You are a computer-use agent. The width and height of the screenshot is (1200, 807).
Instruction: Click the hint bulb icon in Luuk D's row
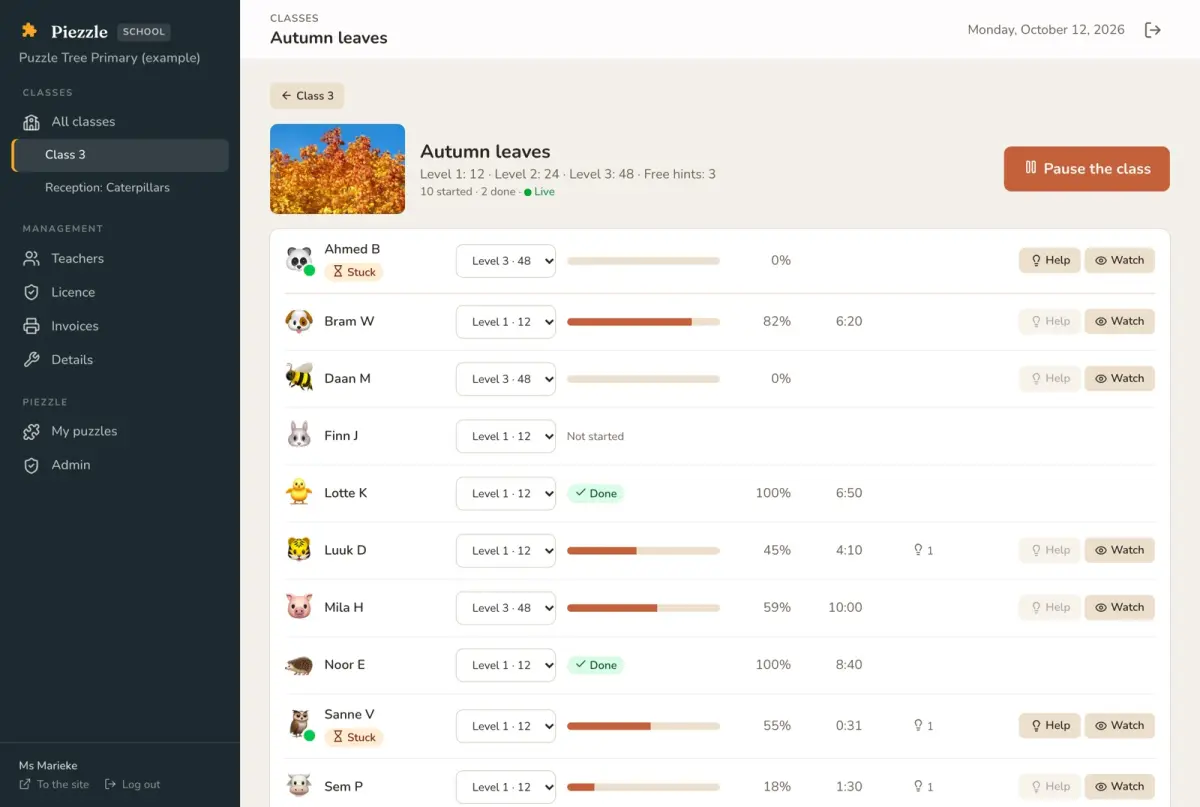coord(918,550)
